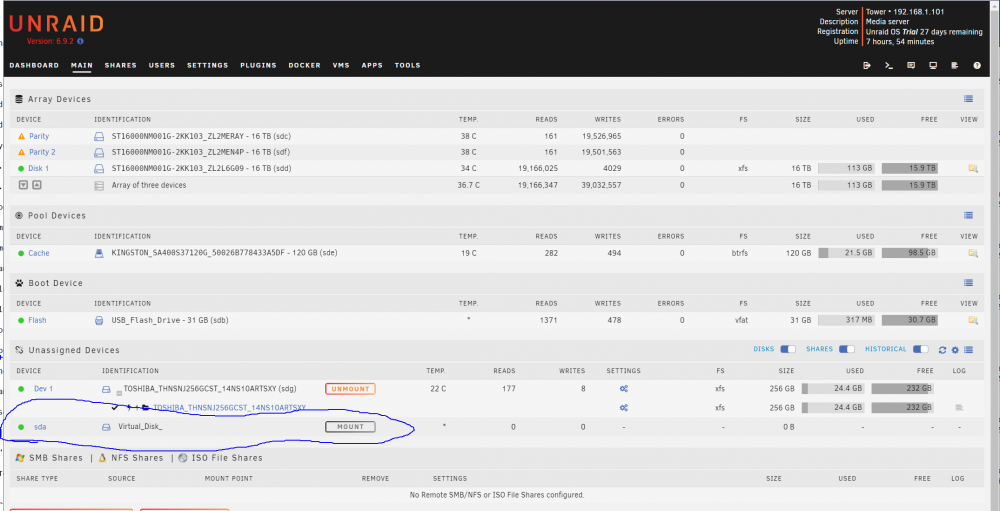Open the web terminal icon

pos(888,65)
